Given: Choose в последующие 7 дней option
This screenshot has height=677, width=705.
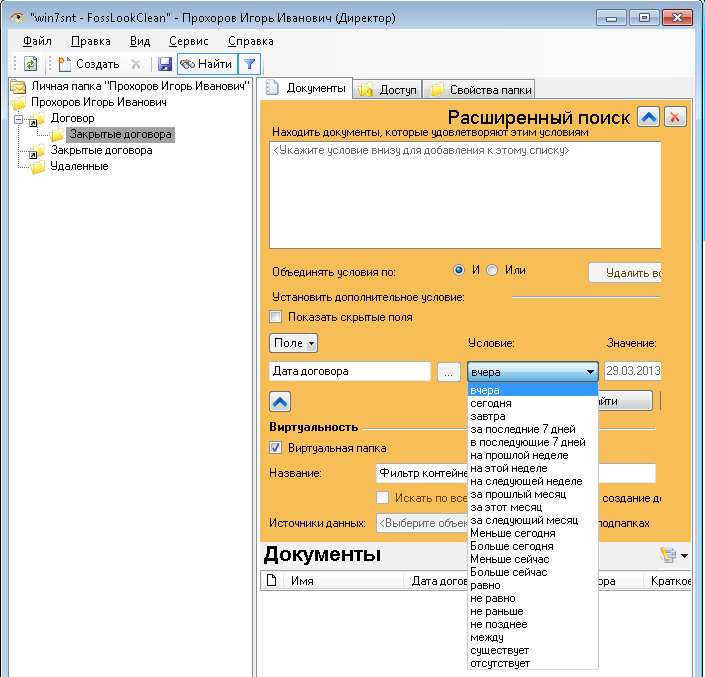Looking at the screenshot, I should click(533, 442).
